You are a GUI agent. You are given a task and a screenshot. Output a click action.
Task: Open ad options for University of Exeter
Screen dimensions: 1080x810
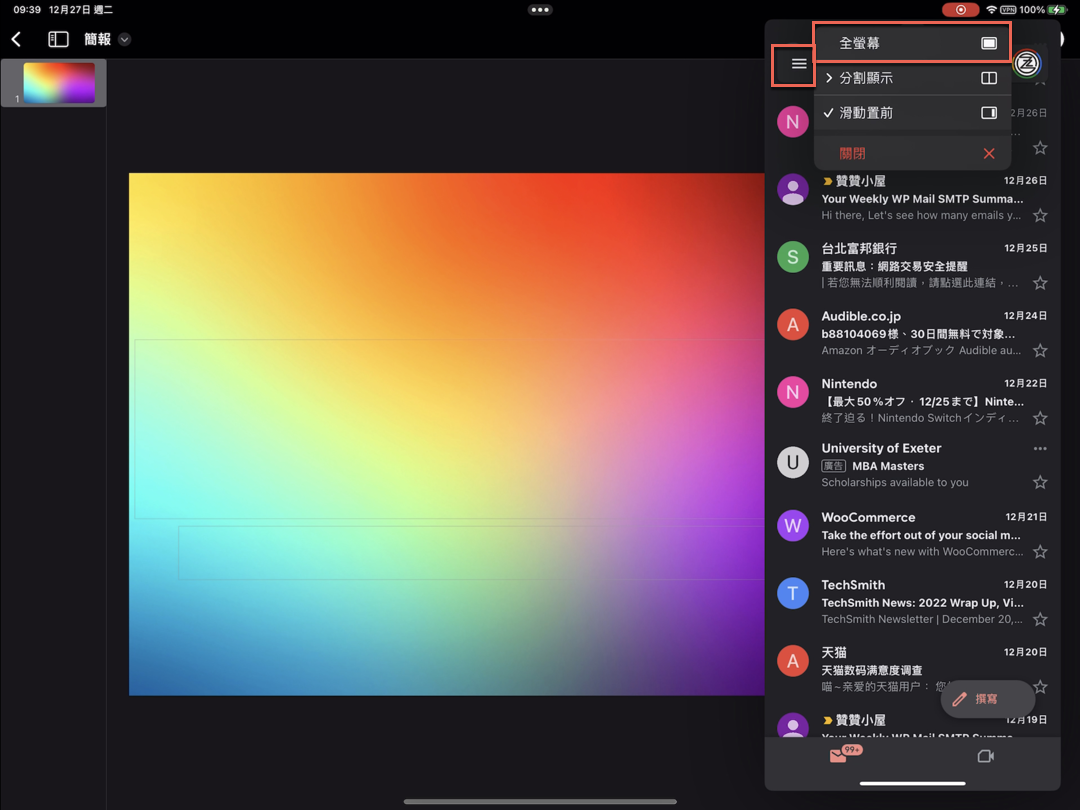point(1040,449)
